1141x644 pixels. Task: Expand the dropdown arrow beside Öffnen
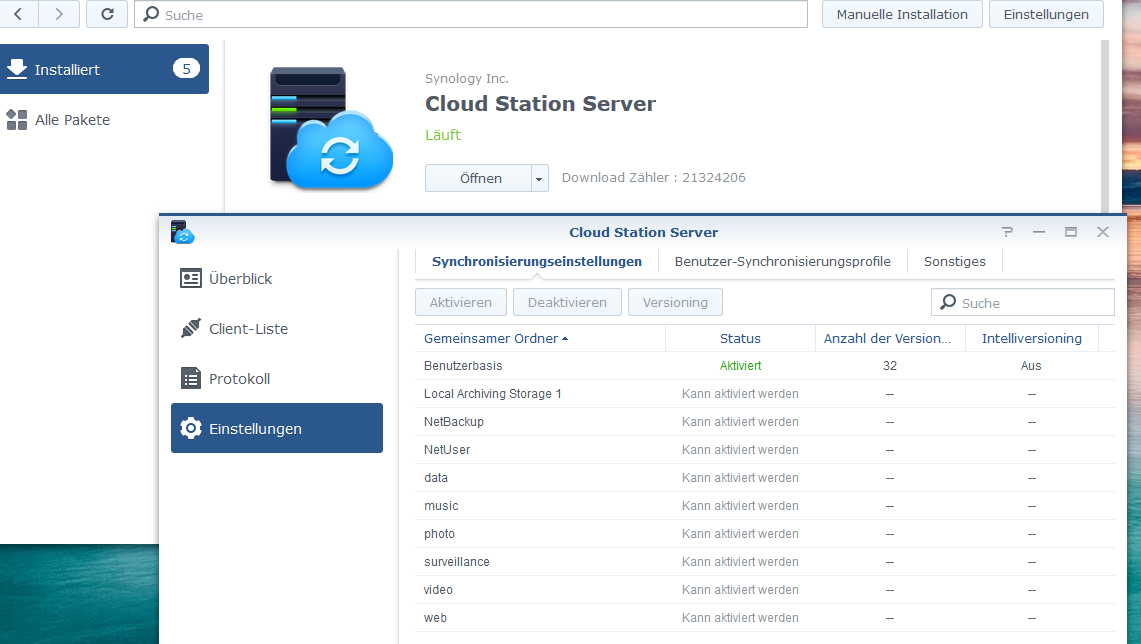[x=540, y=179]
